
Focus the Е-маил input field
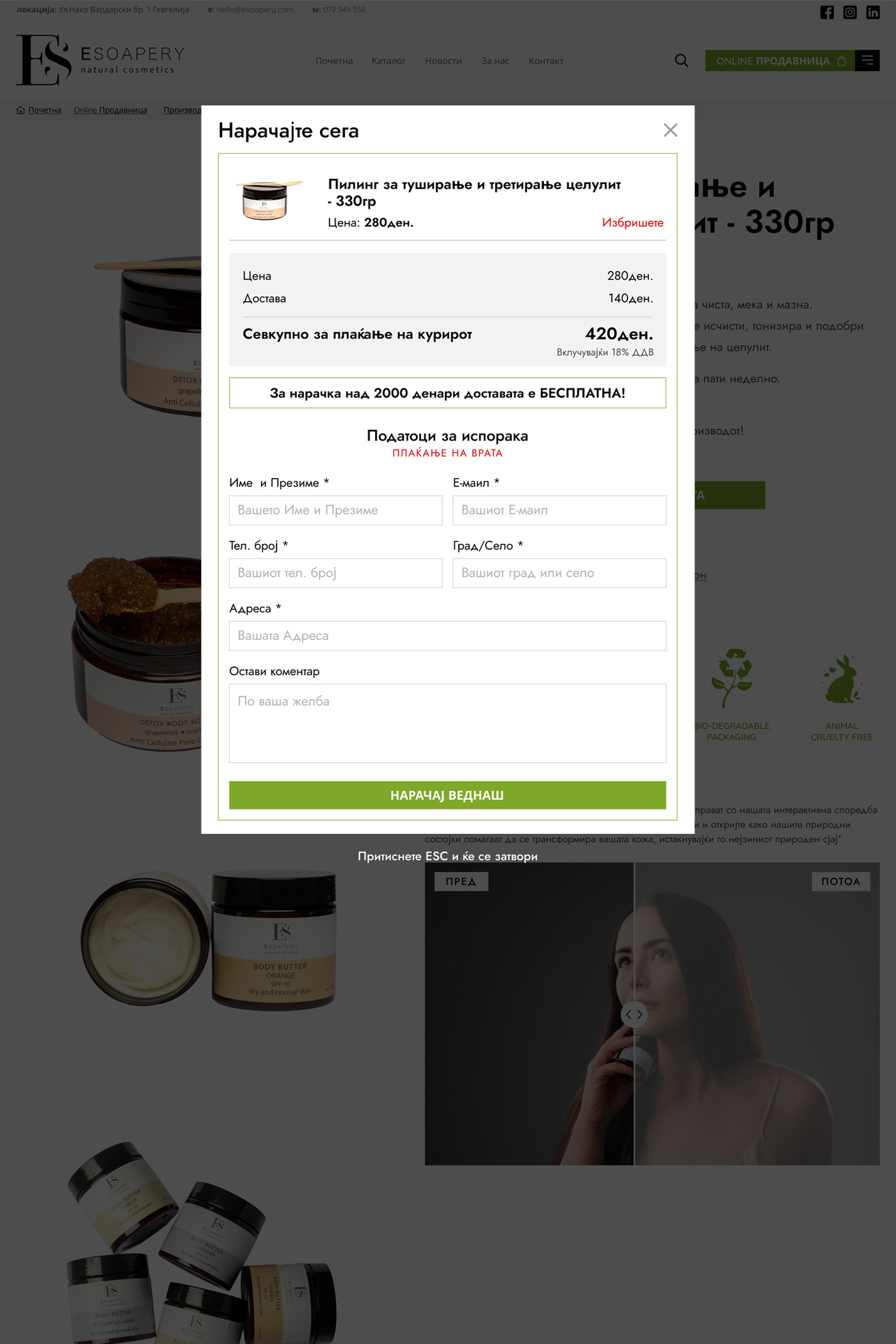(559, 510)
